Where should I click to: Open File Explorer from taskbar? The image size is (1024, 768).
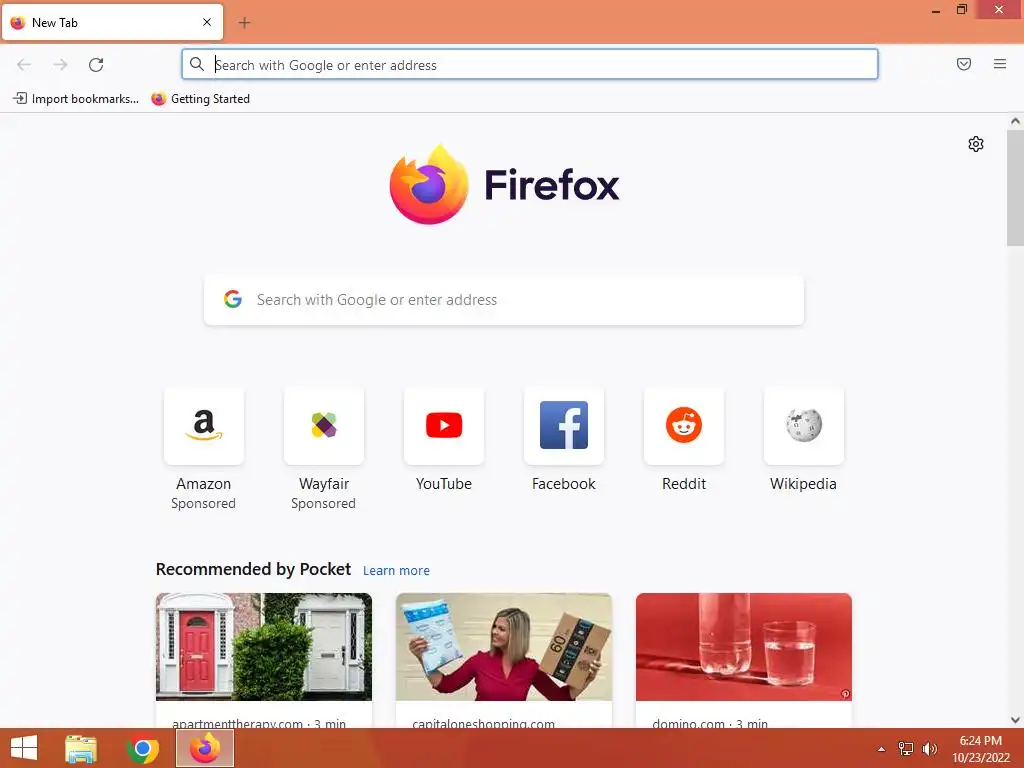point(81,748)
